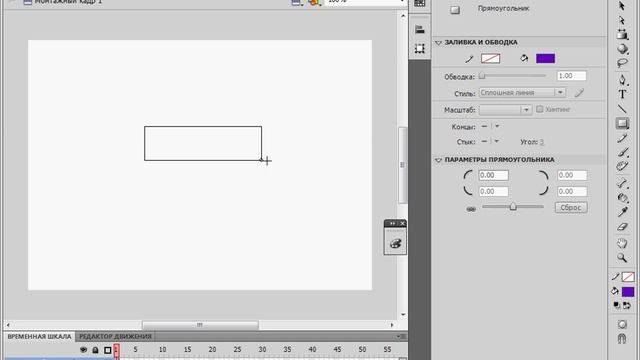Open the timeline panel options menu
The image size is (640, 360).
(x=401, y=336)
